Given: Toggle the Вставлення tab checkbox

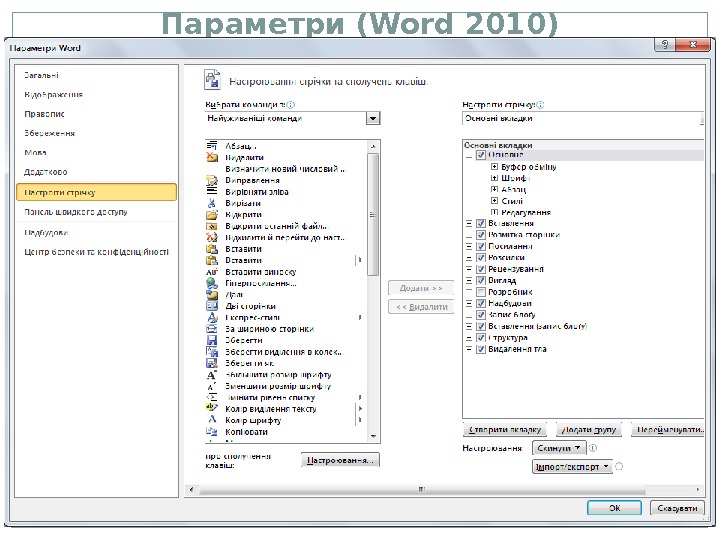Looking at the screenshot, I should [481, 223].
